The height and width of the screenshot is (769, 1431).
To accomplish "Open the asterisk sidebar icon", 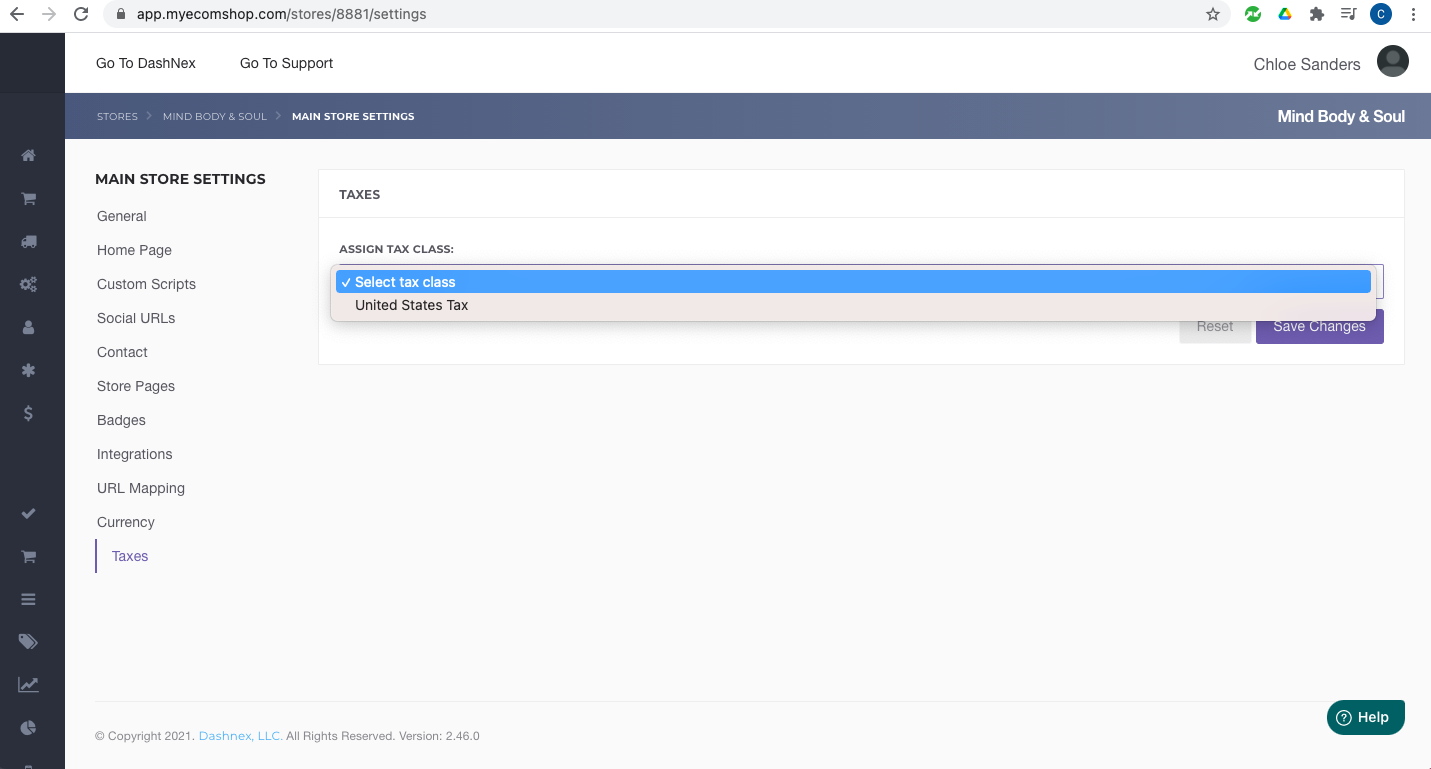I will [x=29, y=370].
